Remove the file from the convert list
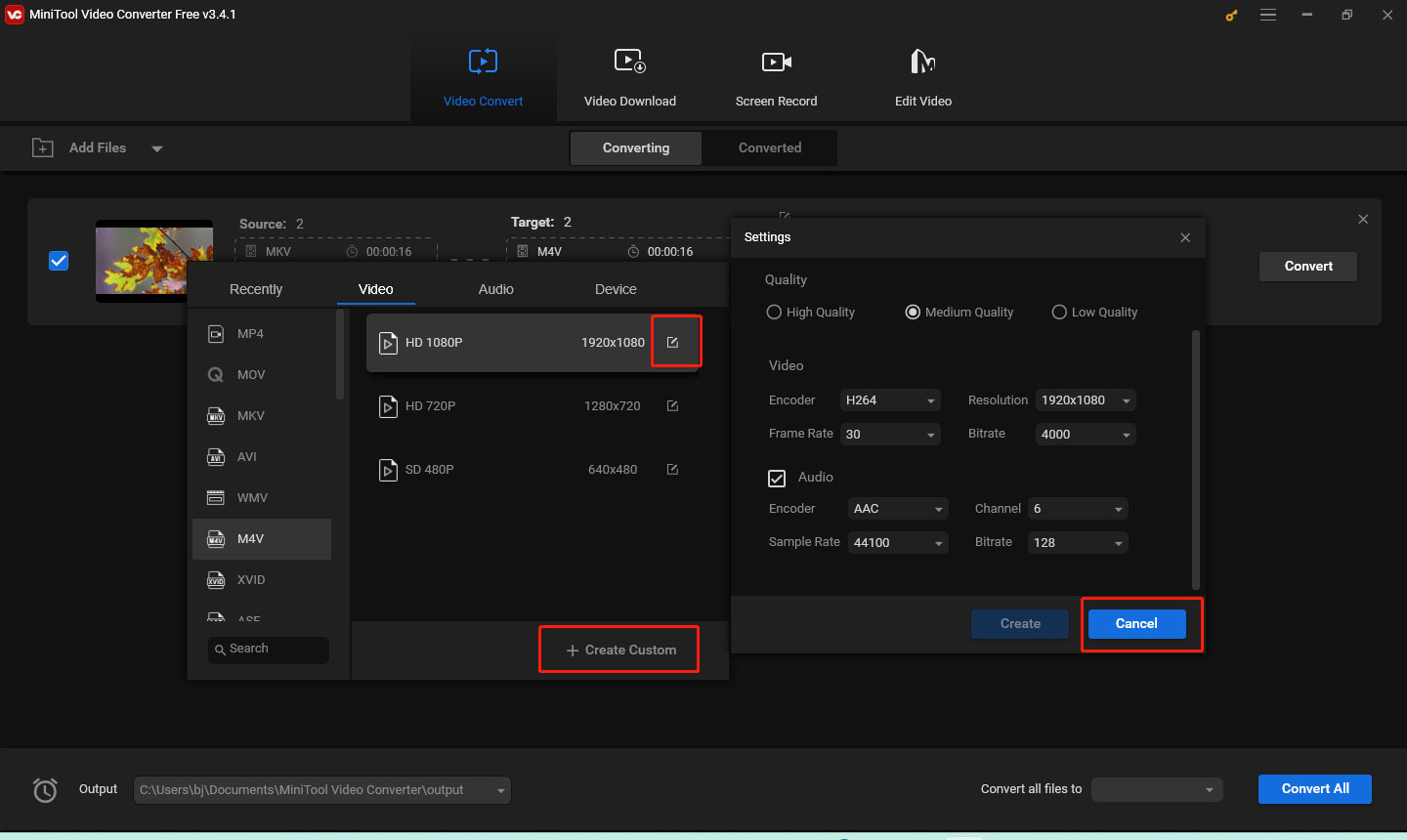 point(1363,219)
